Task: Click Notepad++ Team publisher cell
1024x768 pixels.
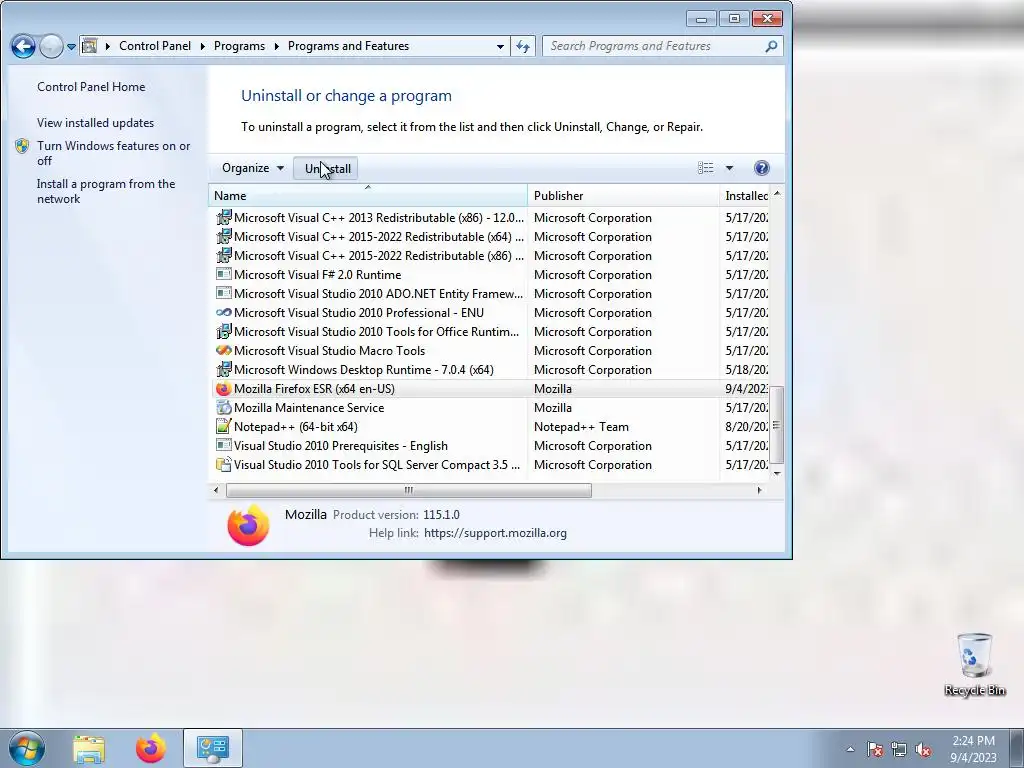Action: [x=581, y=426]
